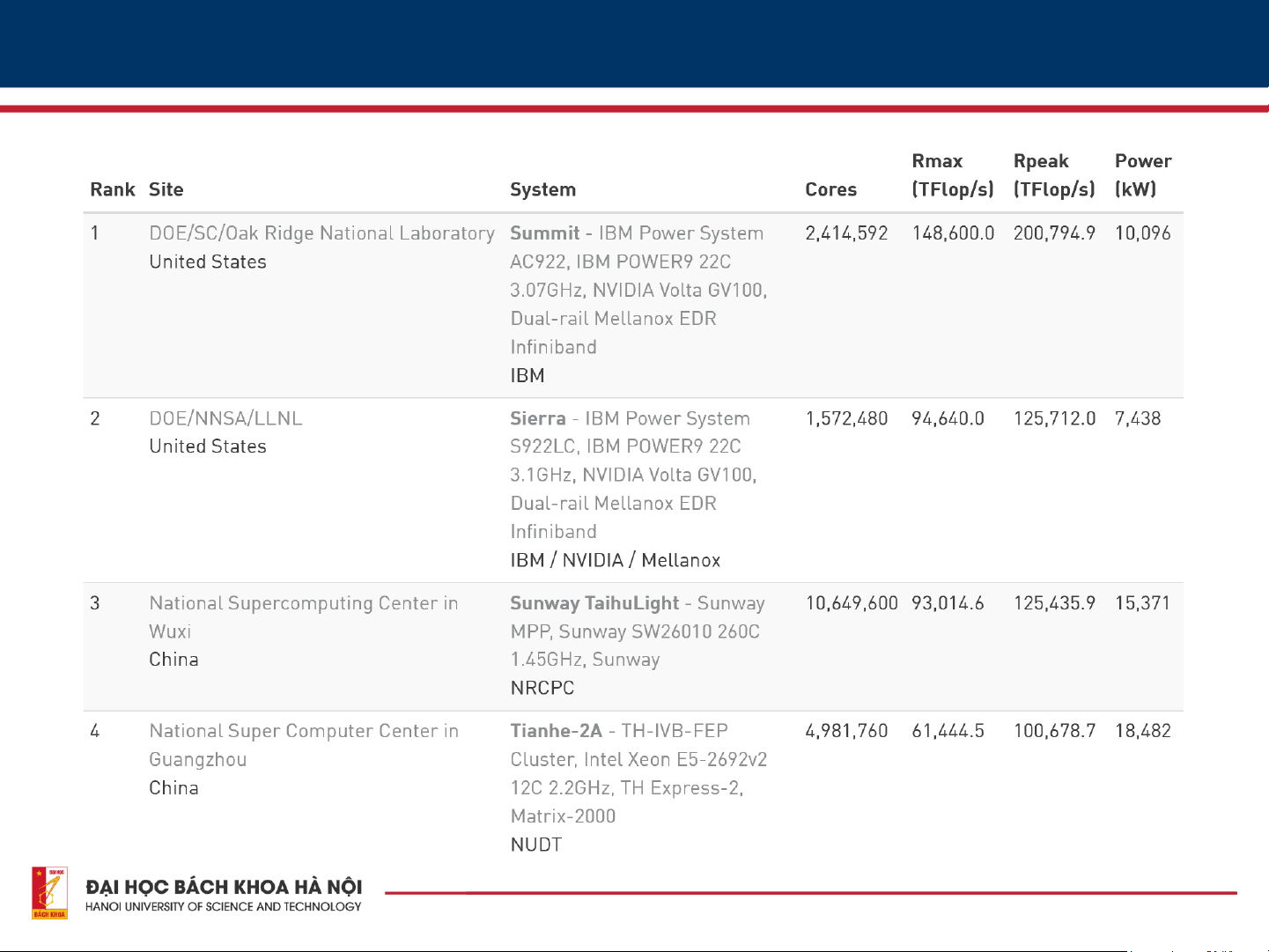The width and height of the screenshot is (1269, 952).
Task: Click the System column header
Action: point(542,189)
